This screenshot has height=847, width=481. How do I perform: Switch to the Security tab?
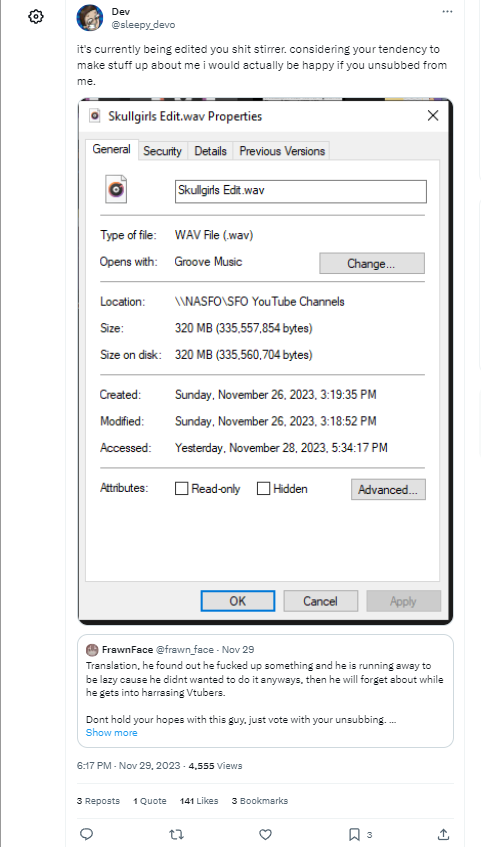point(162,151)
